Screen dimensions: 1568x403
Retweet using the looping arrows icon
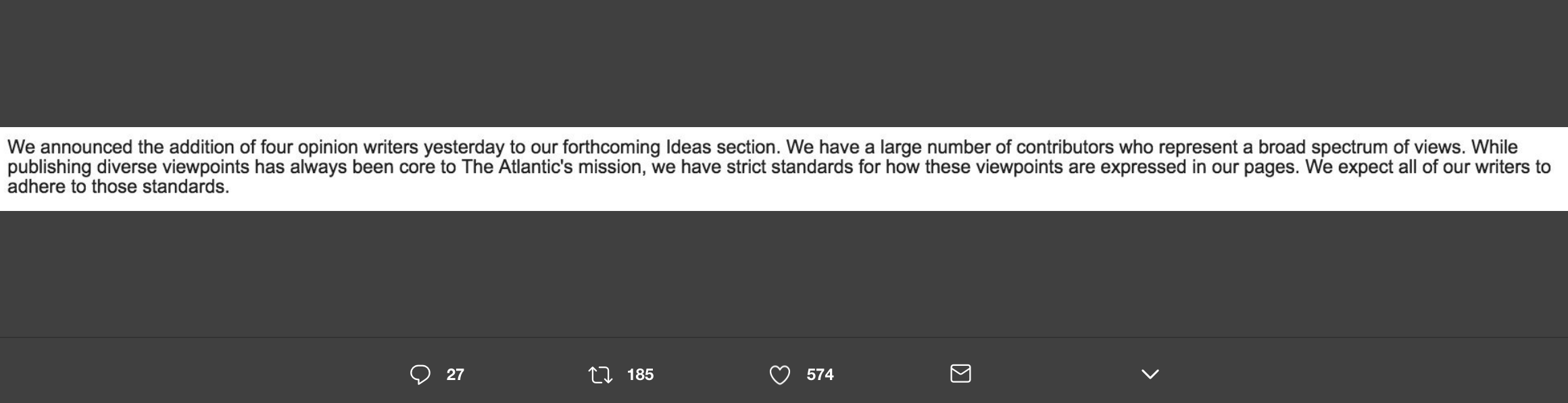coord(600,374)
